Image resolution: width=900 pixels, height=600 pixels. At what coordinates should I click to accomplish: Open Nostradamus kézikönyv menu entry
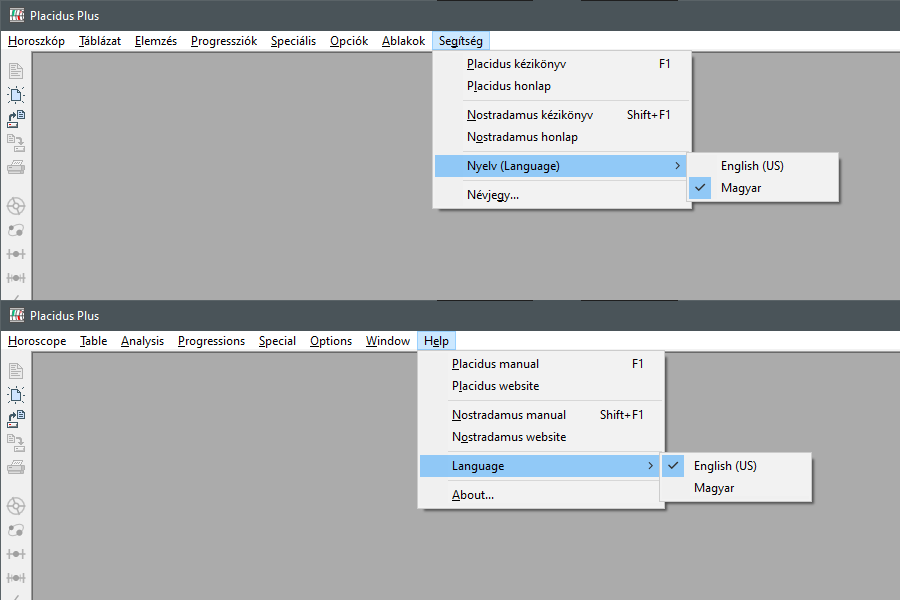coord(562,115)
